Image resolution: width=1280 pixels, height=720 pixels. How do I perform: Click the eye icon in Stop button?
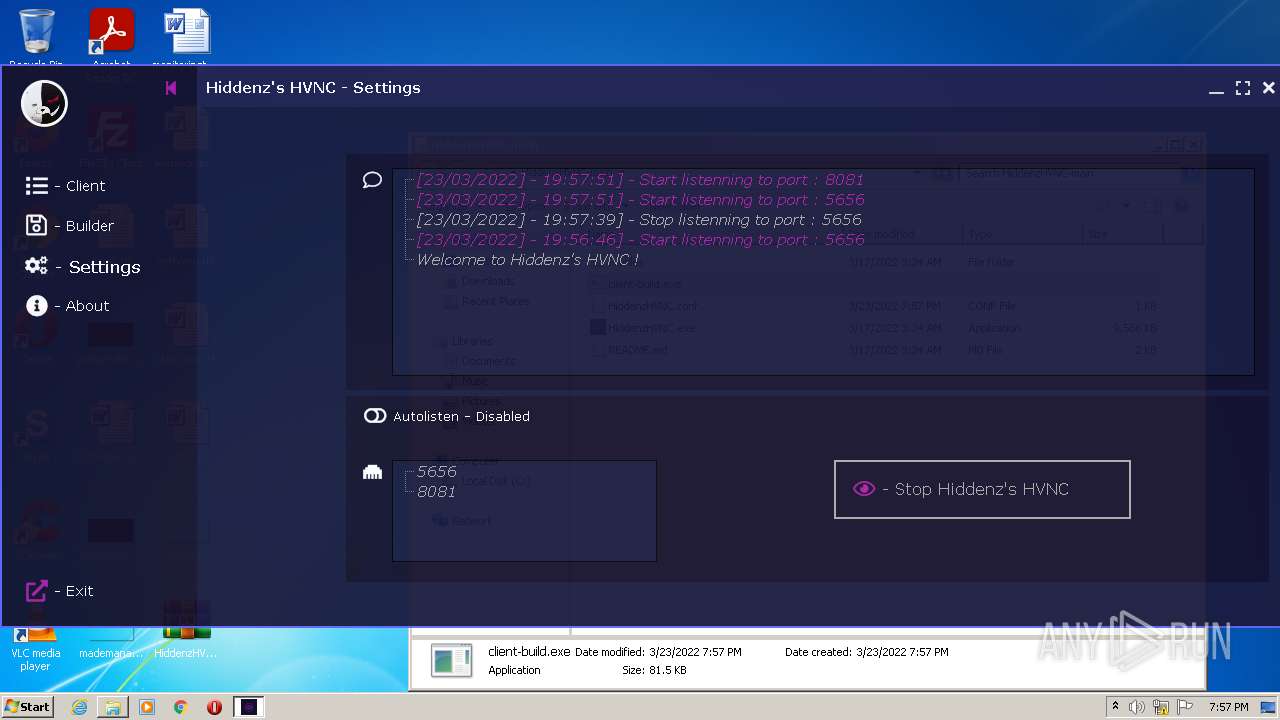click(864, 489)
